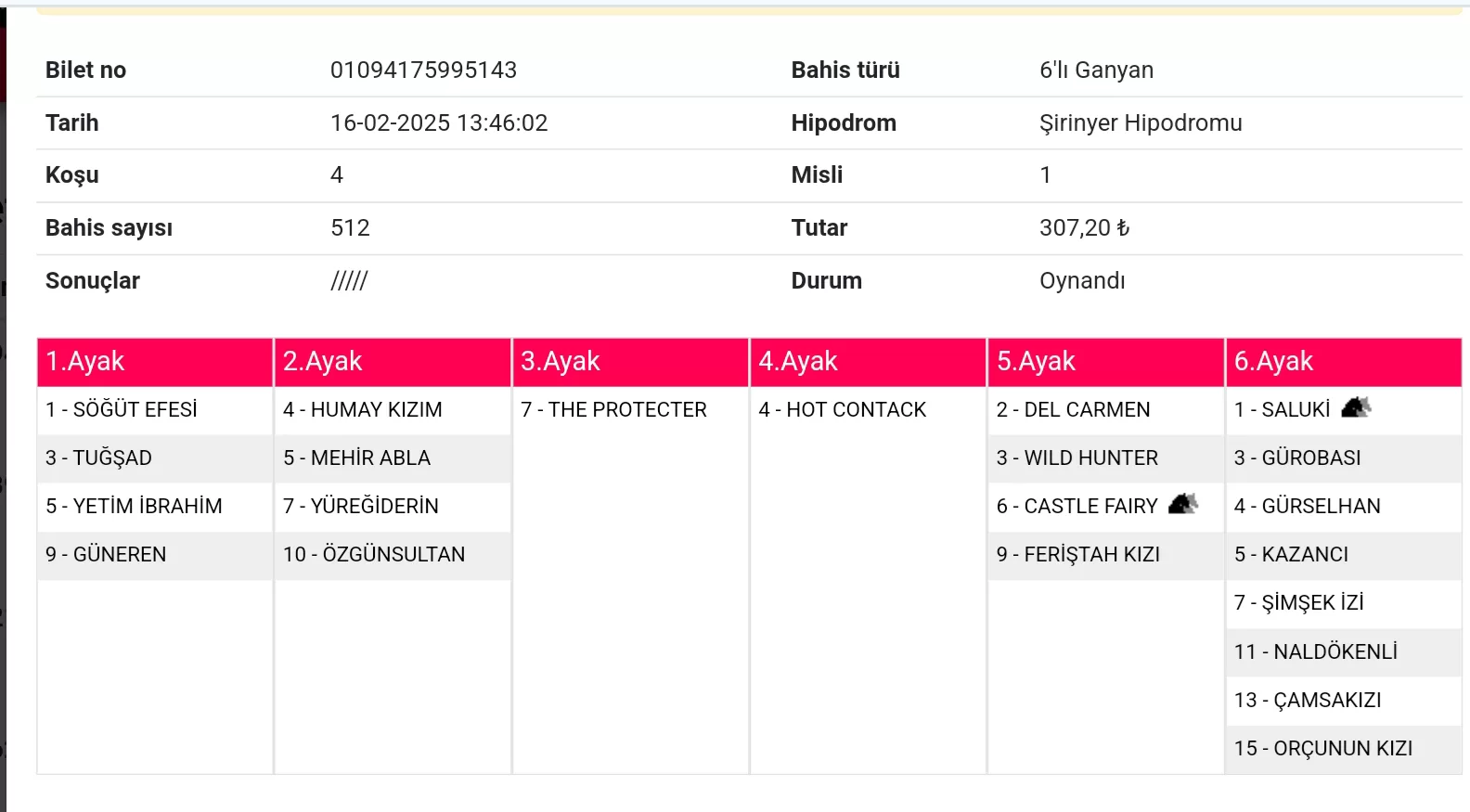Viewport: 1470px width, 812px height.
Task: Click the 10 - ÖZGÜNSULTAN row
Action: tap(374, 554)
